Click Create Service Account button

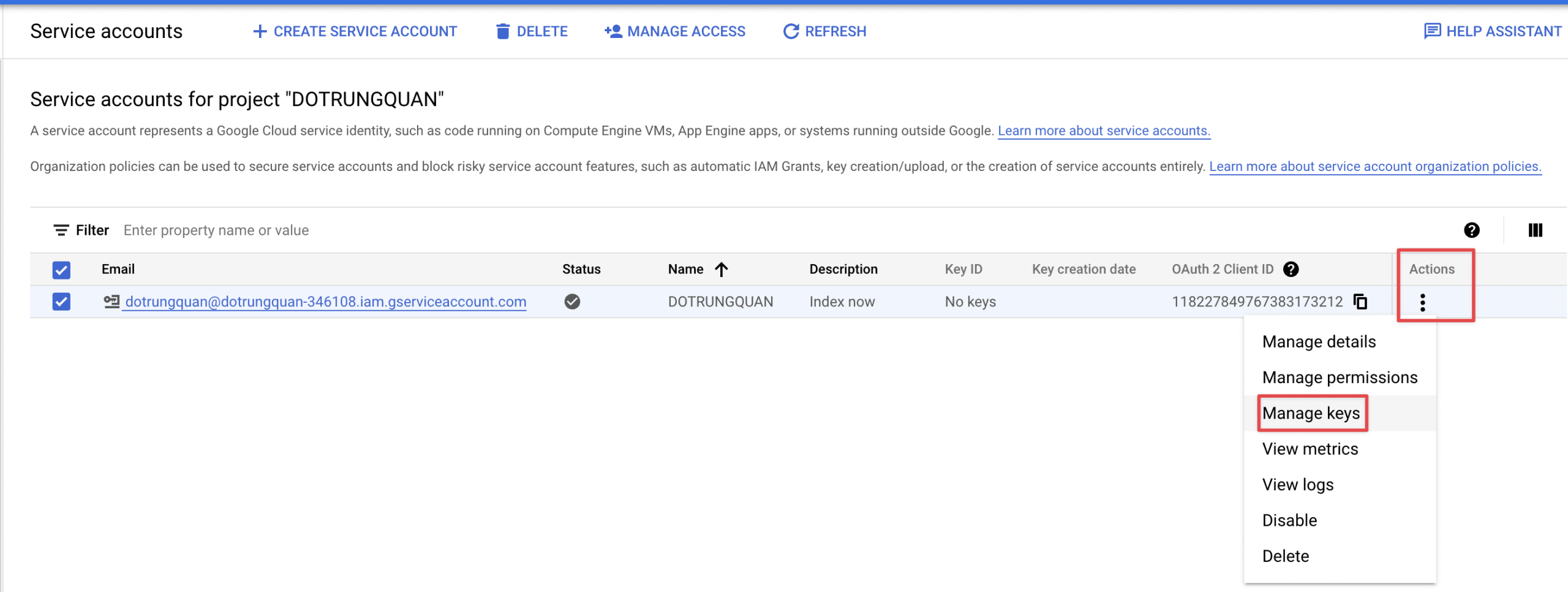355,31
